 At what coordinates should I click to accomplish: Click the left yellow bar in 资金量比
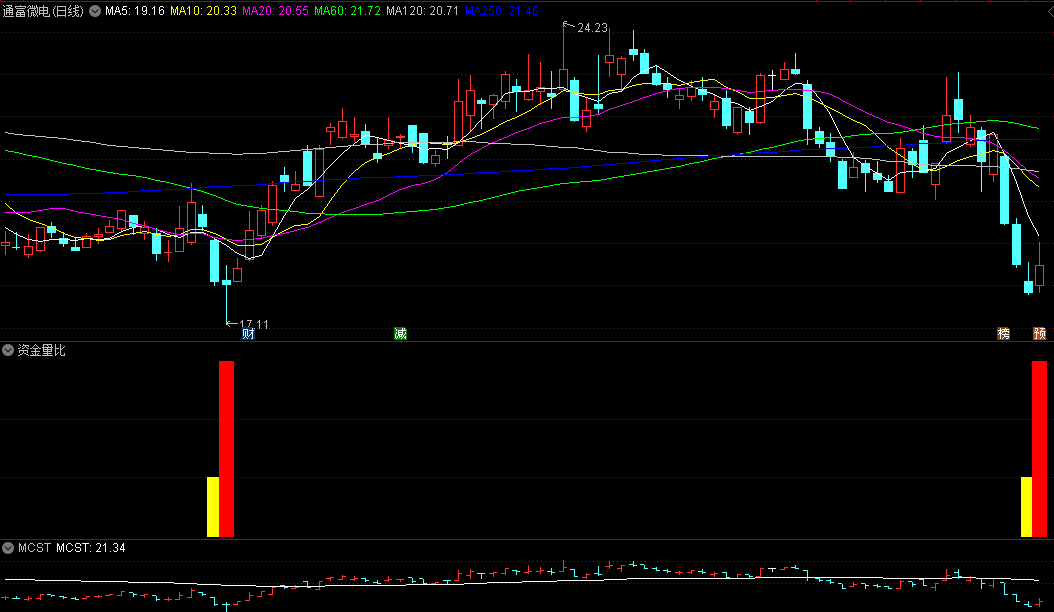click(x=212, y=506)
